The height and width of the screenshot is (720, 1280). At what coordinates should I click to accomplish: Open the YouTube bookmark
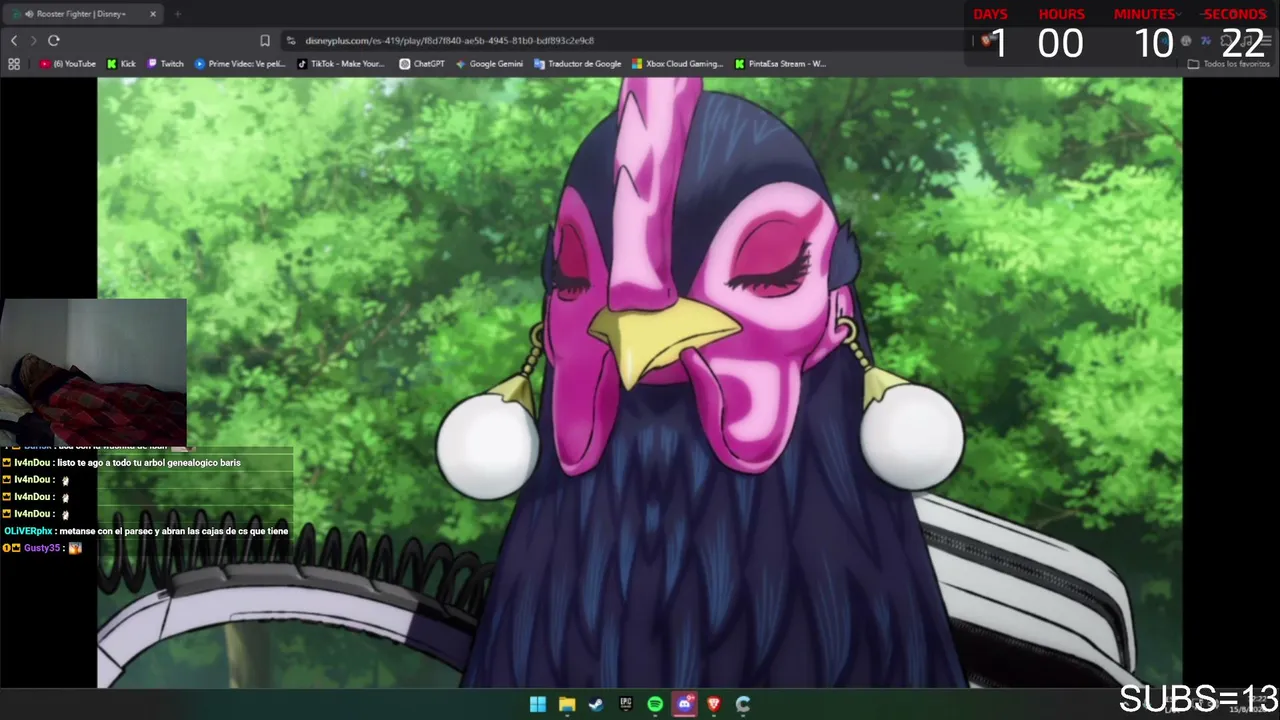pyautogui.click(x=68, y=64)
